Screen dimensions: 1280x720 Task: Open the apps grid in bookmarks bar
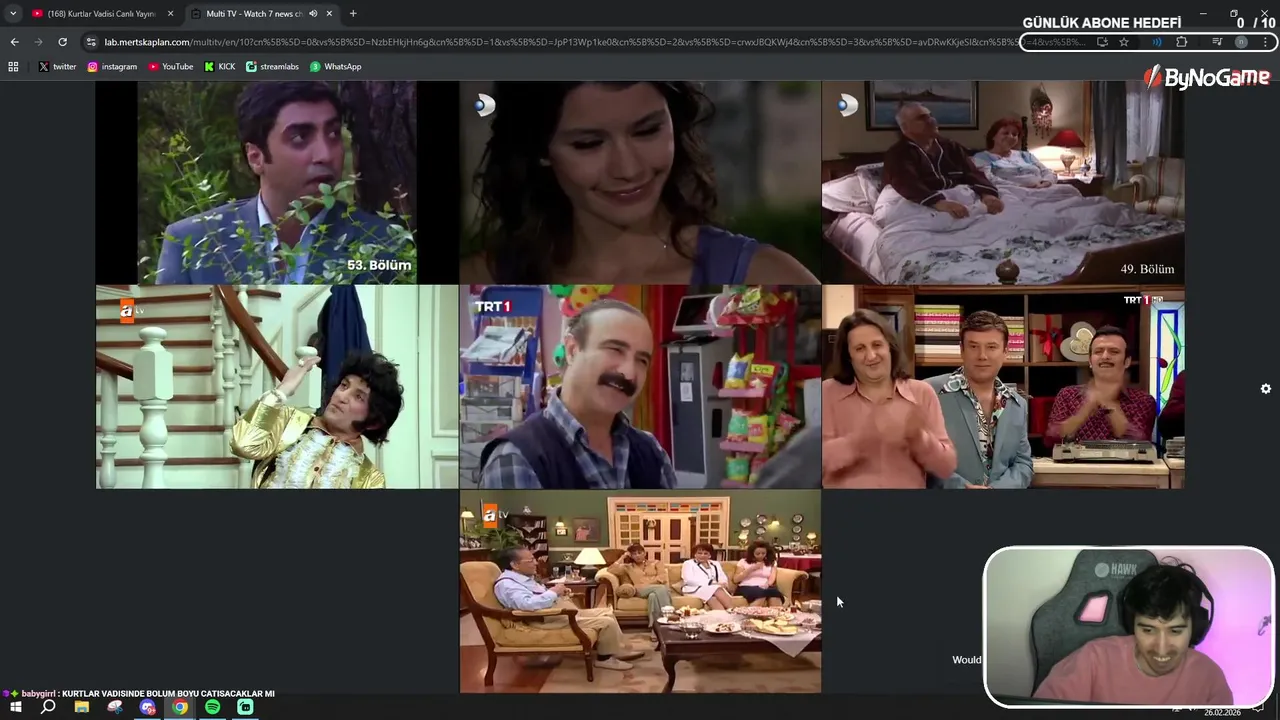click(x=13, y=66)
